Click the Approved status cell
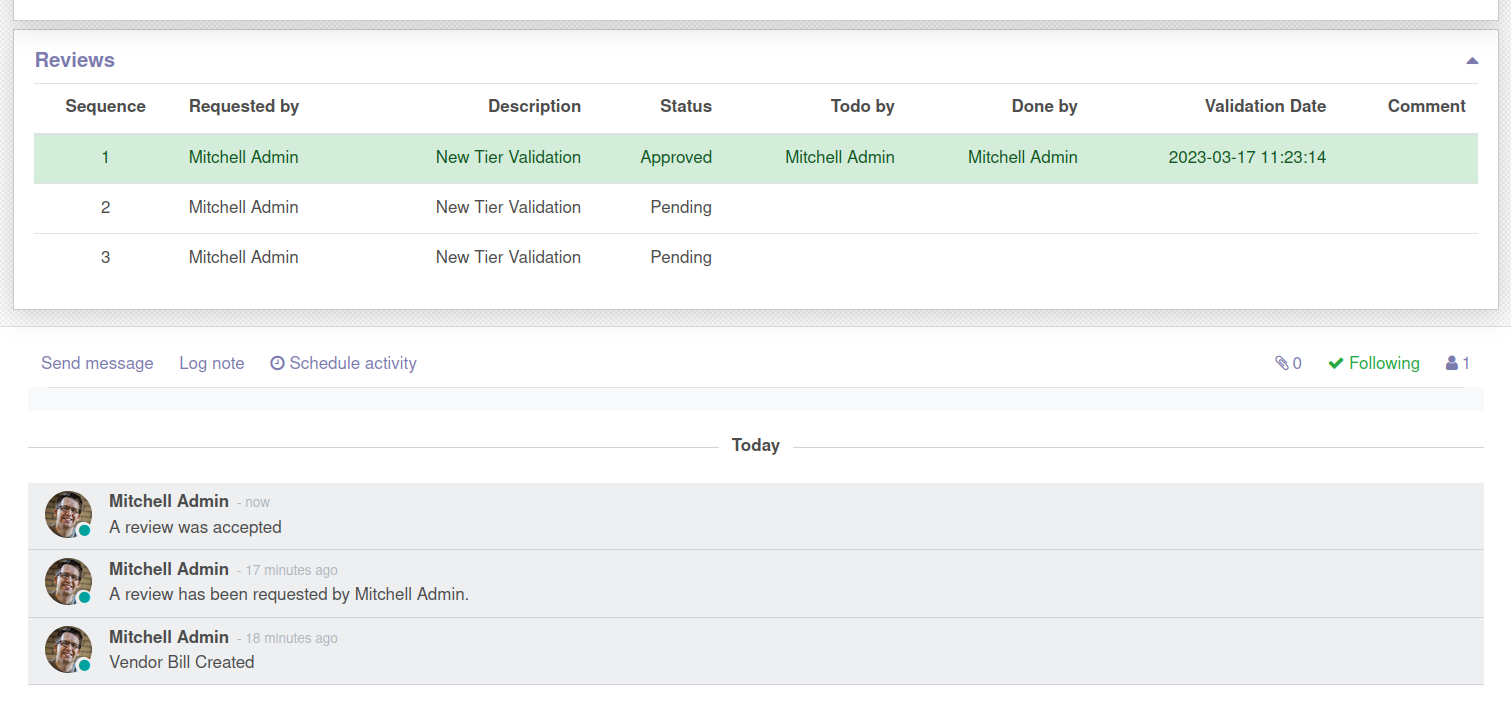Image resolution: width=1511 pixels, height=706 pixels. tap(676, 158)
